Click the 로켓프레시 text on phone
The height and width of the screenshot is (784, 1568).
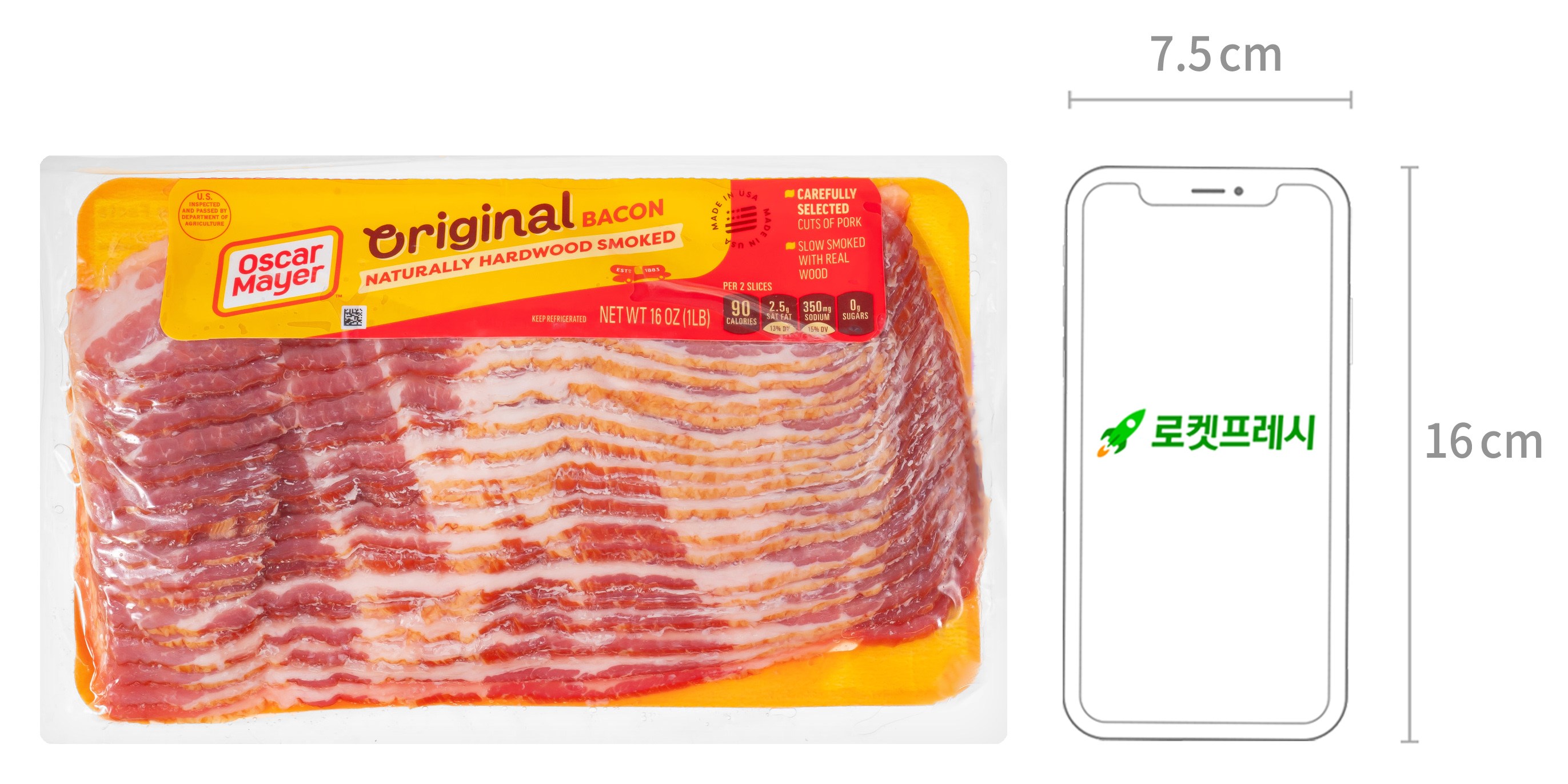[x=1232, y=432]
